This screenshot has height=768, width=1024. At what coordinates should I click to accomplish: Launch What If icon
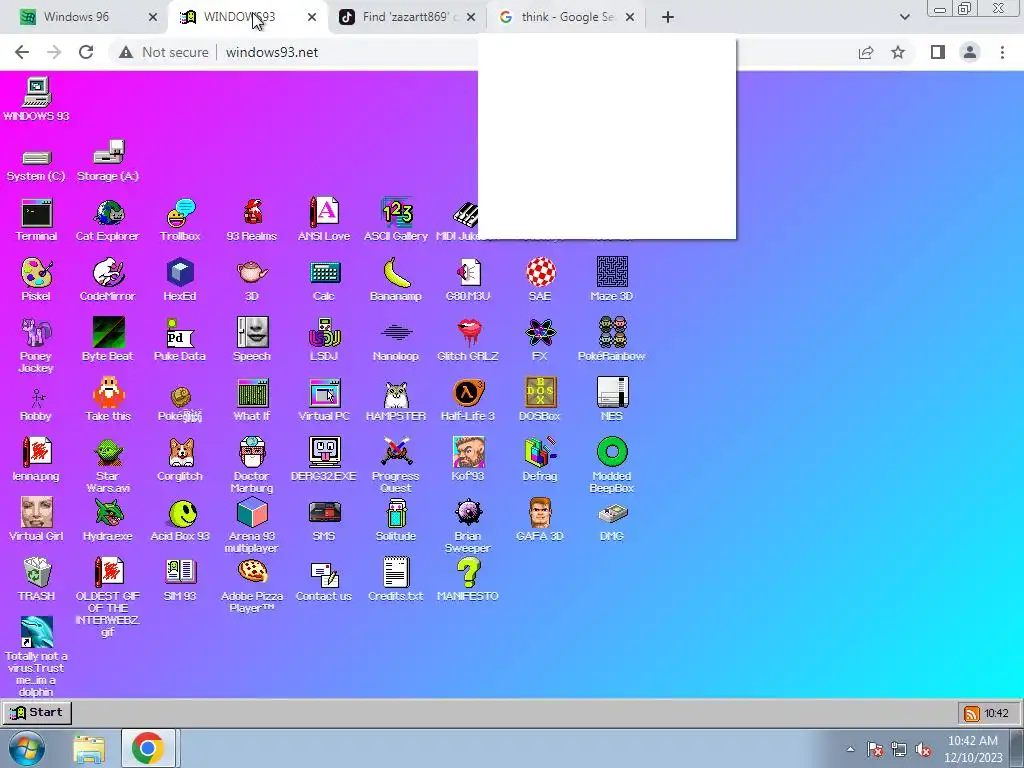(251, 400)
